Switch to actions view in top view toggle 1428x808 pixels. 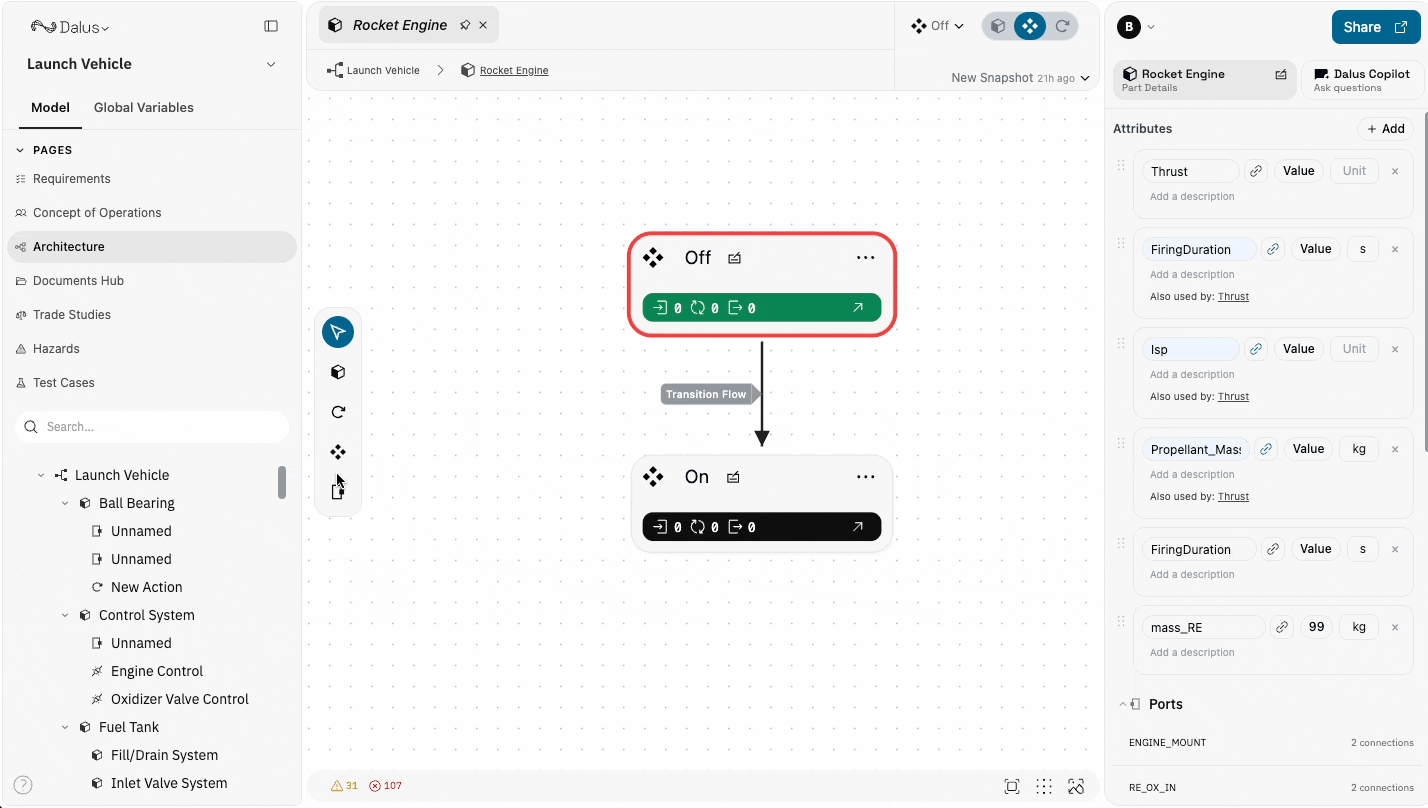(x=1062, y=26)
